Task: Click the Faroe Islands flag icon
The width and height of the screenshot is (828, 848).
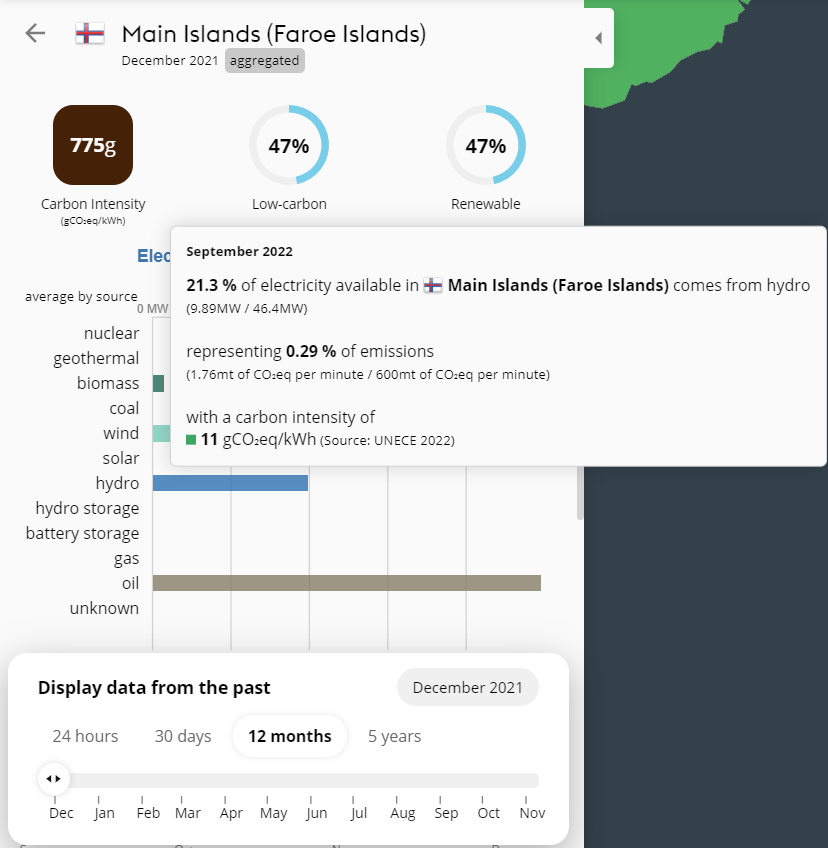Action: 89,33
